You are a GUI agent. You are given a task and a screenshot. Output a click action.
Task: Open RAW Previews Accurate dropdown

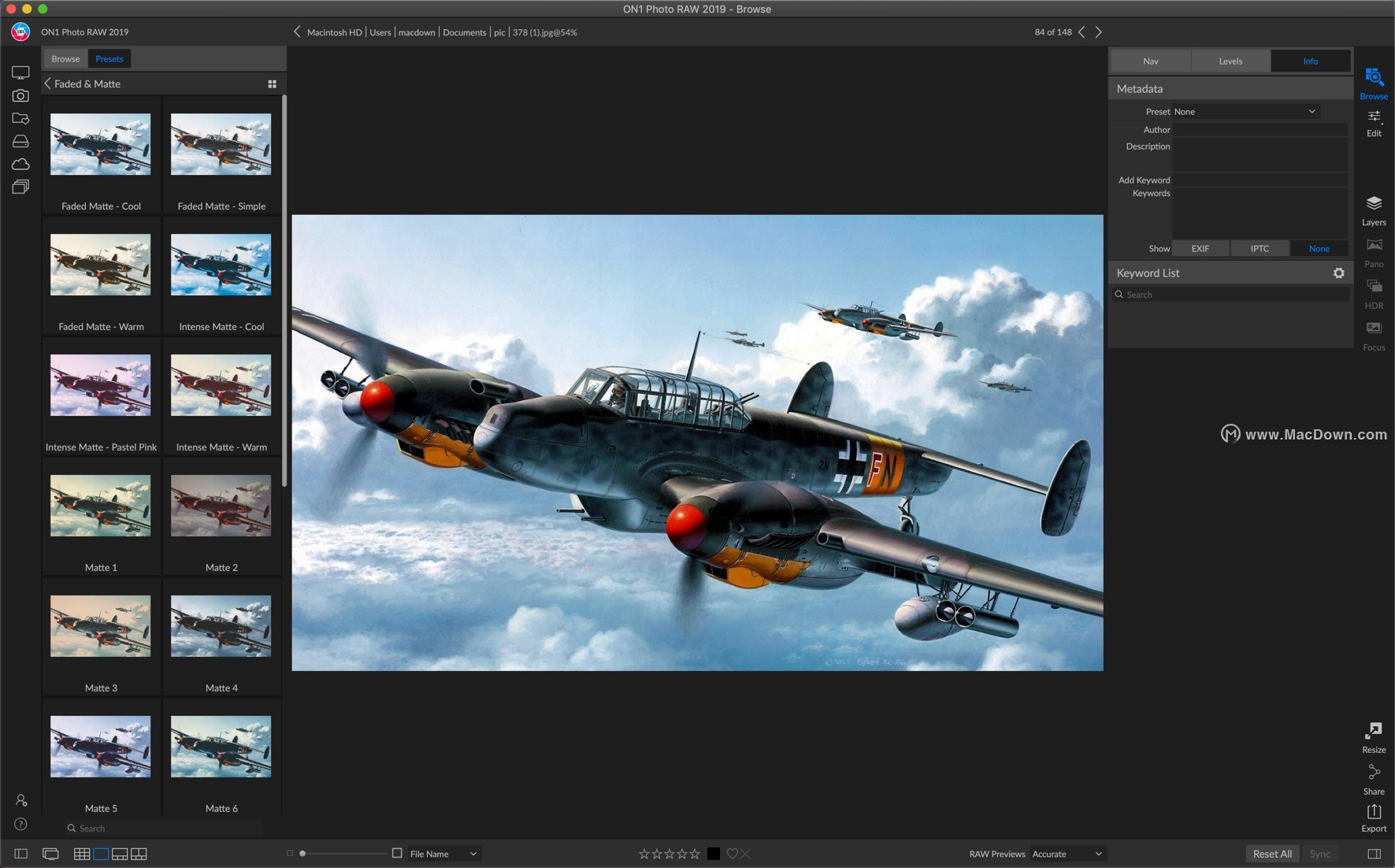point(1067,854)
